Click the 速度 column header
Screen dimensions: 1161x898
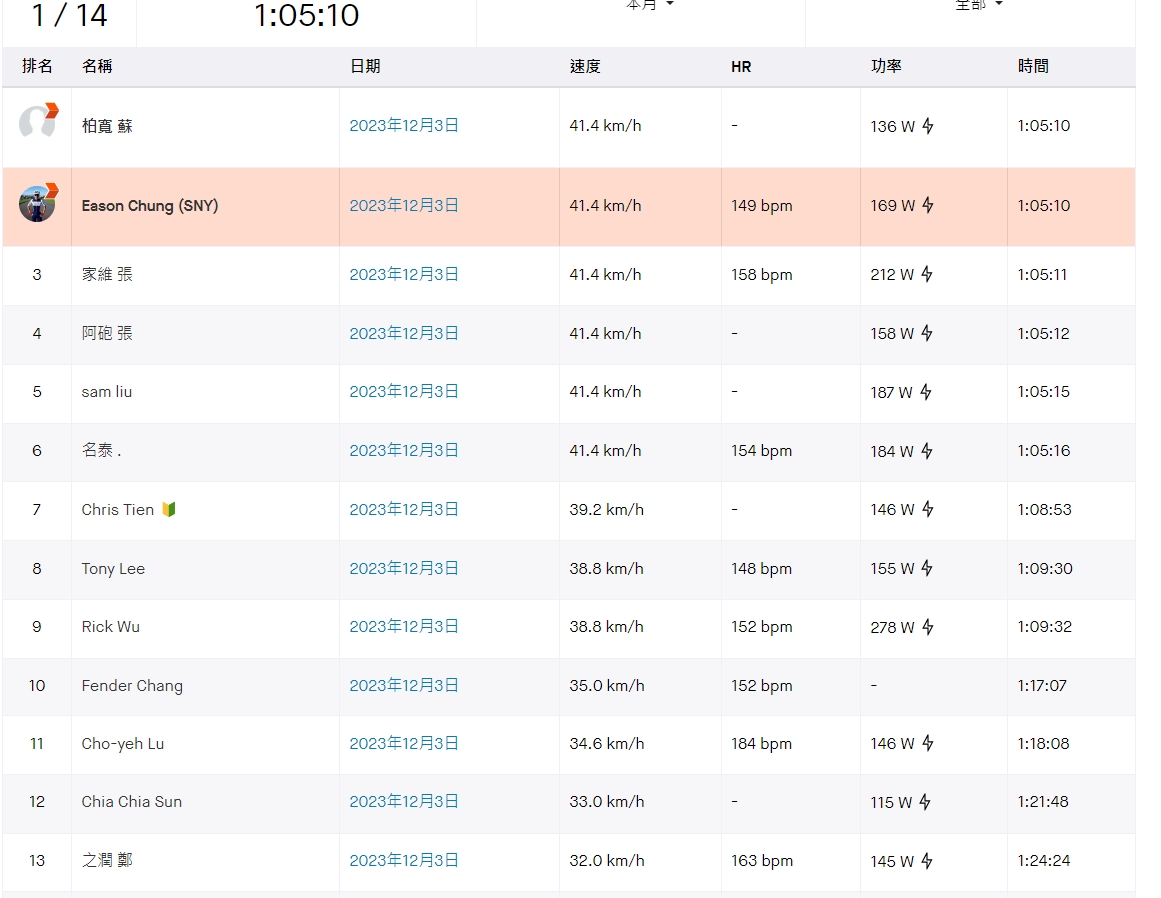click(585, 67)
